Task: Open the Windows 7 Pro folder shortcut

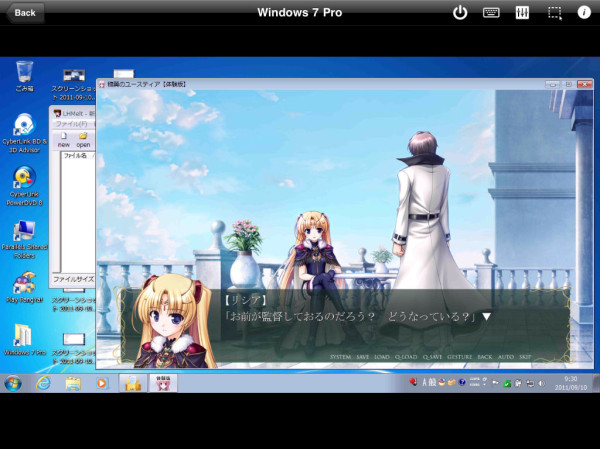Action: [24, 340]
